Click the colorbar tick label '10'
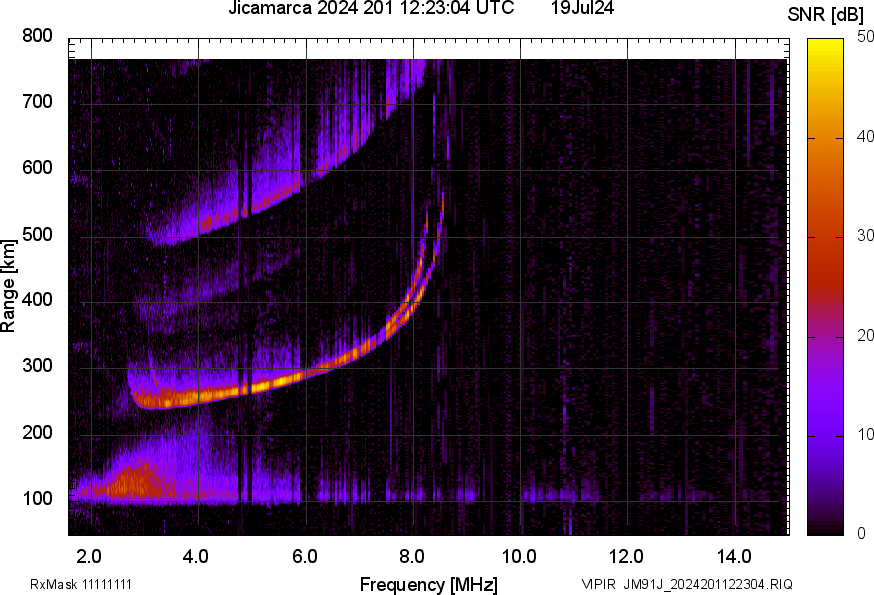This screenshot has width=874, height=595. (865, 434)
